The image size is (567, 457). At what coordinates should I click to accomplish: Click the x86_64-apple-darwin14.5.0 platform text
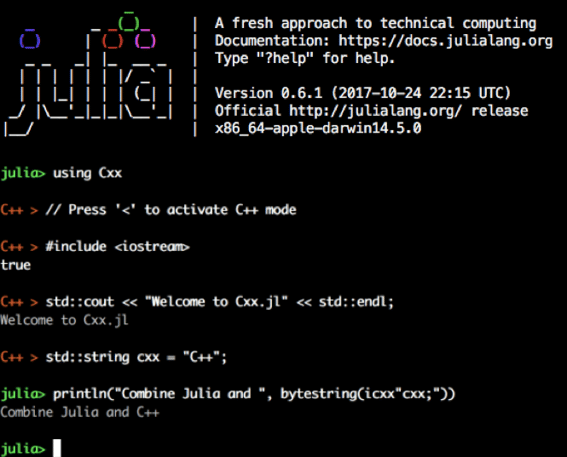point(318,128)
